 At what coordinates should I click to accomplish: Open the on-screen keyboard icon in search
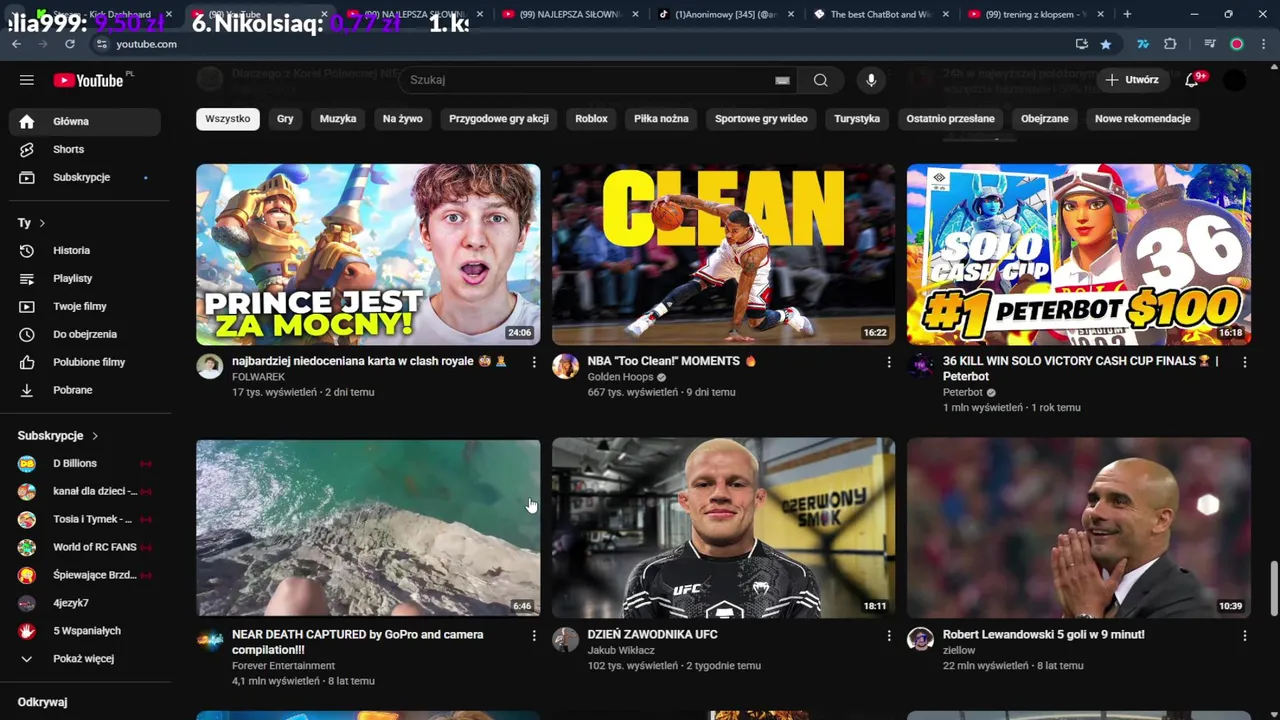[782, 80]
